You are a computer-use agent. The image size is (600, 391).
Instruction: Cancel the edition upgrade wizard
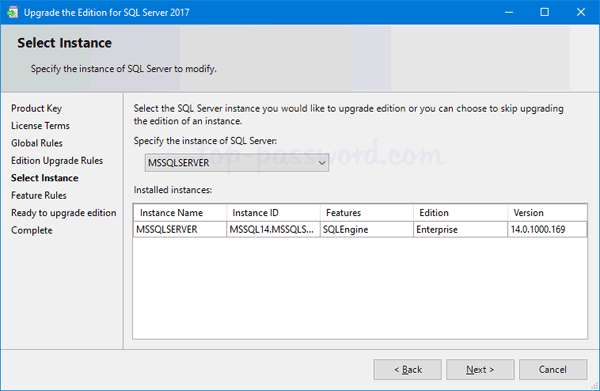(553, 369)
